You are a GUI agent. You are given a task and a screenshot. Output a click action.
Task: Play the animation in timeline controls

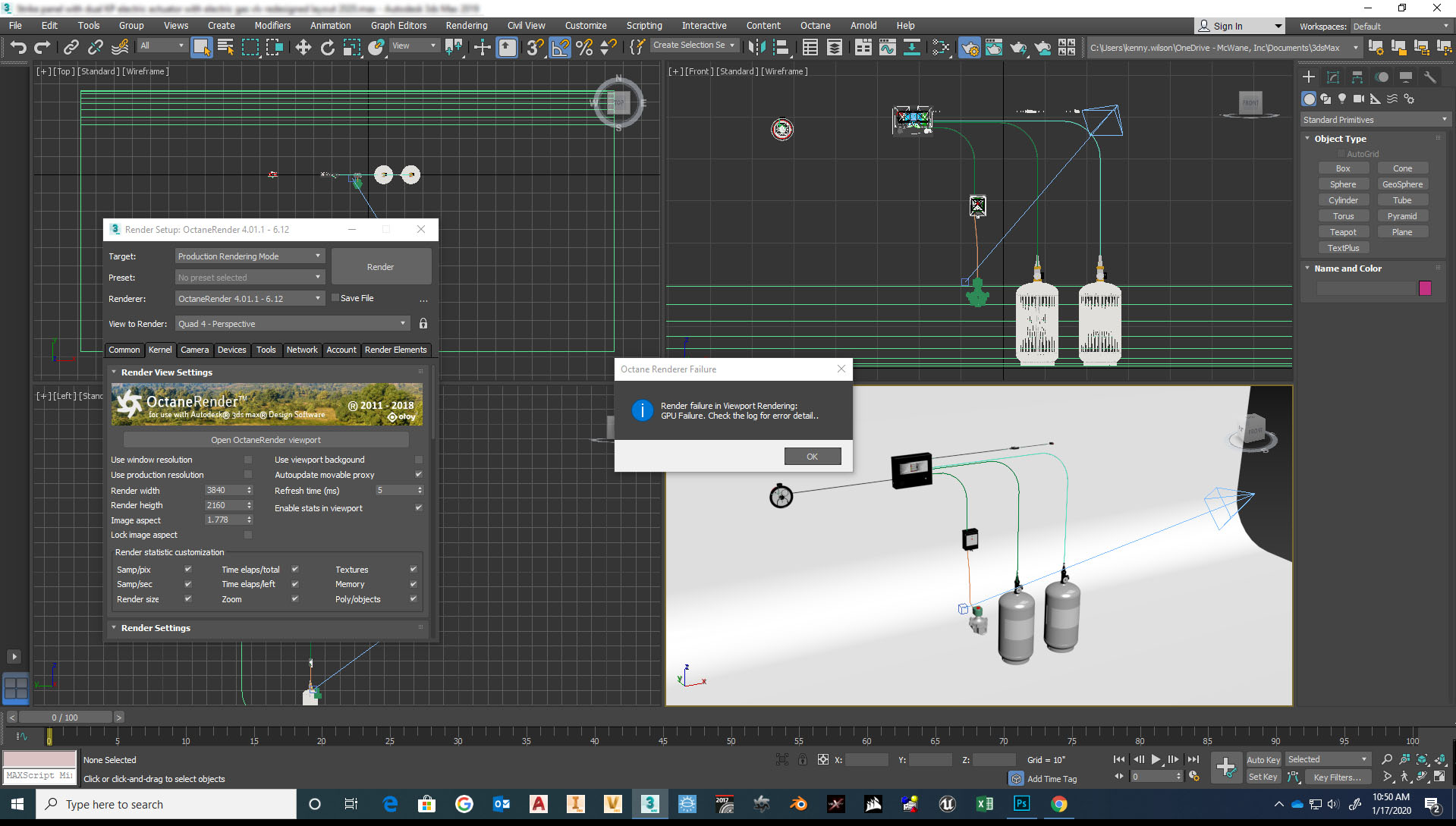point(1156,759)
